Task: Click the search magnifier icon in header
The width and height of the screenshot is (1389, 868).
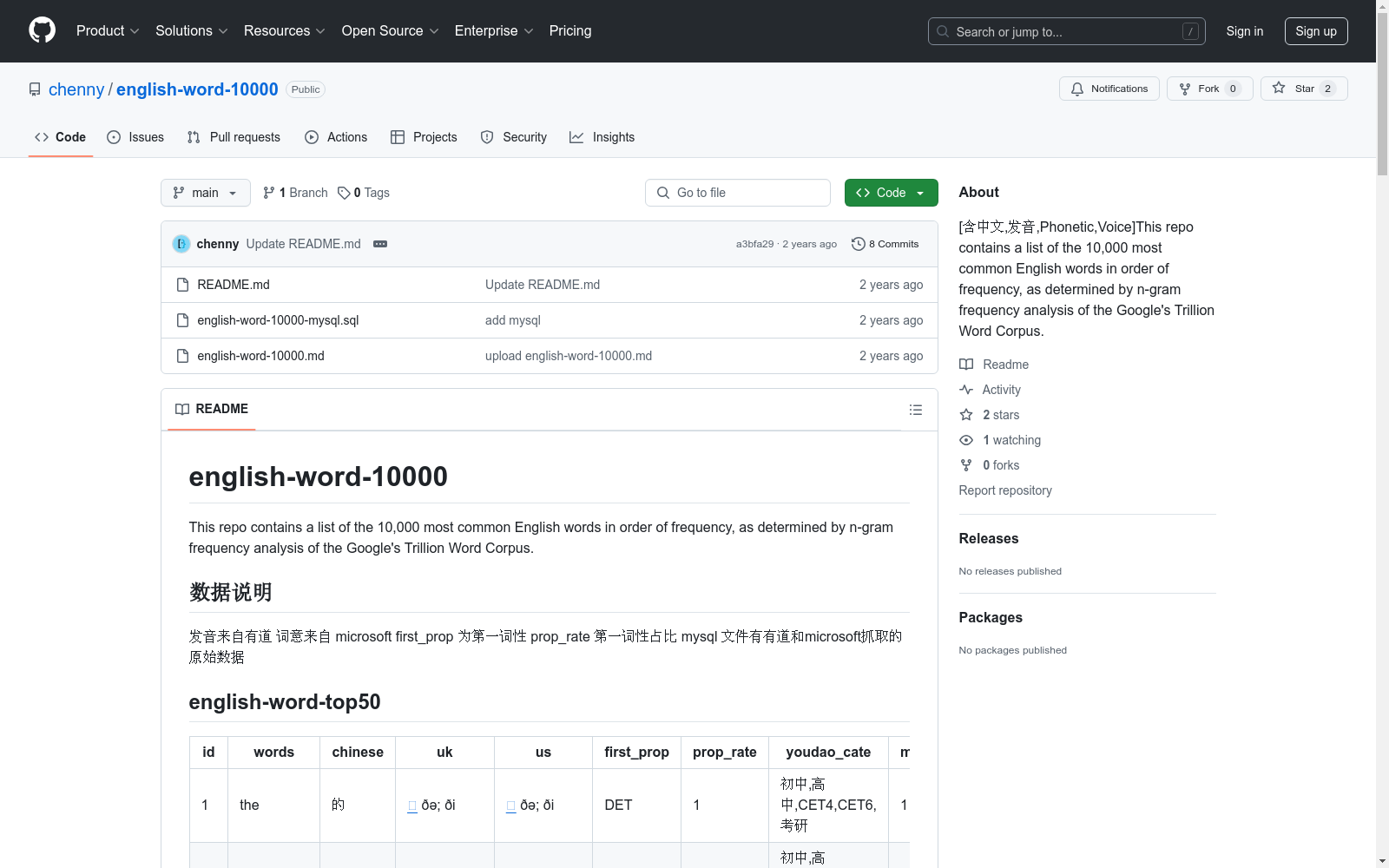Action: [x=943, y=31]
